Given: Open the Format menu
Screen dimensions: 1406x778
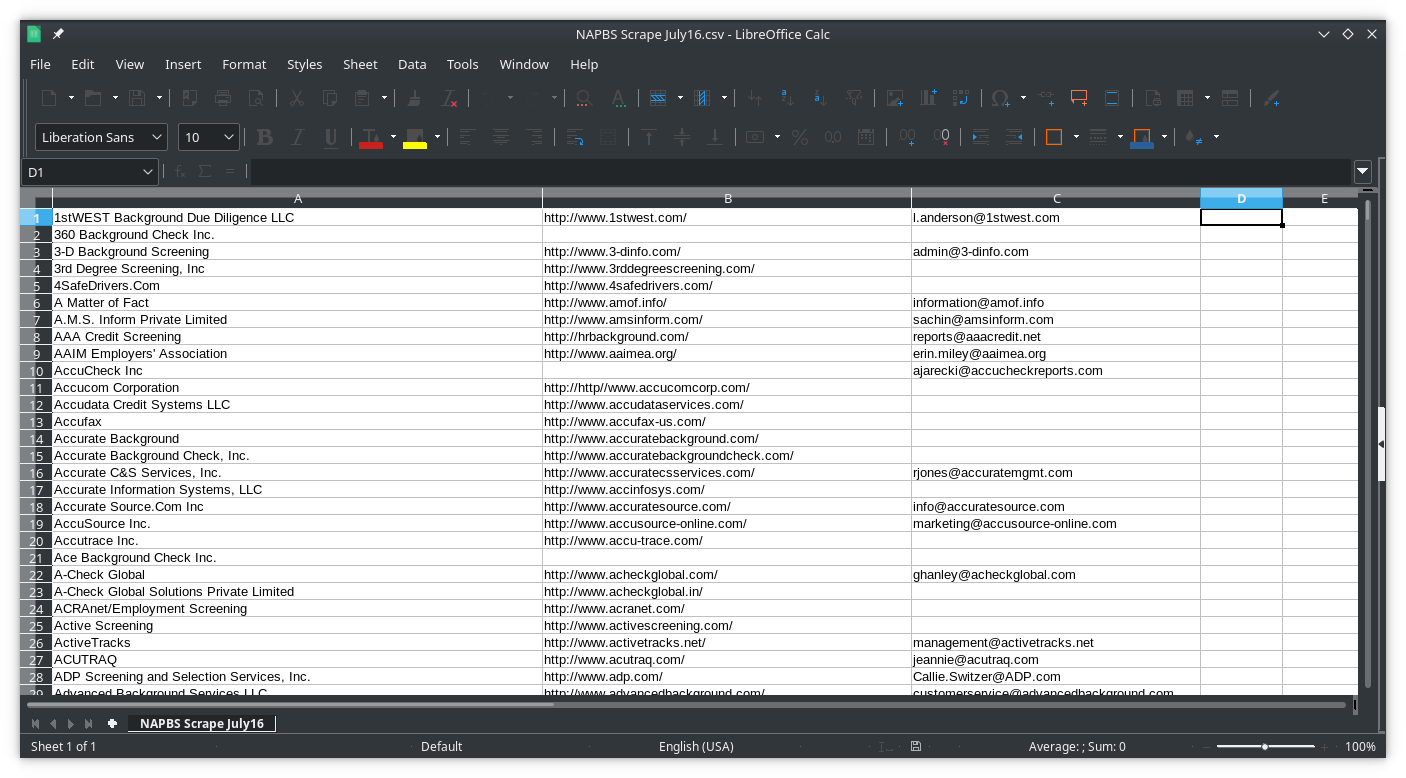Looking at the screenshot, I should (x=244, y=64).
